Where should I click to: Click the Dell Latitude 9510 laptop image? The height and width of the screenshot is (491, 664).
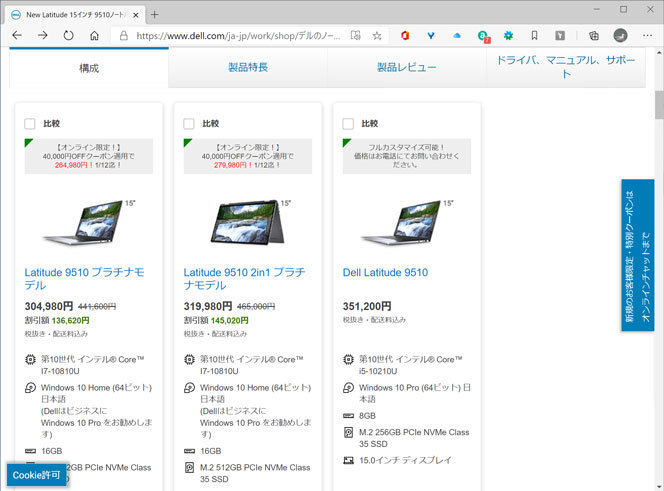tap(406, 222)
